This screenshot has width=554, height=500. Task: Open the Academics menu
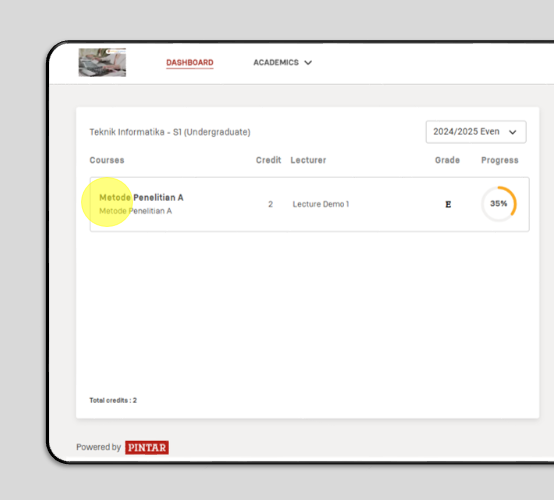tap(282, 63)
